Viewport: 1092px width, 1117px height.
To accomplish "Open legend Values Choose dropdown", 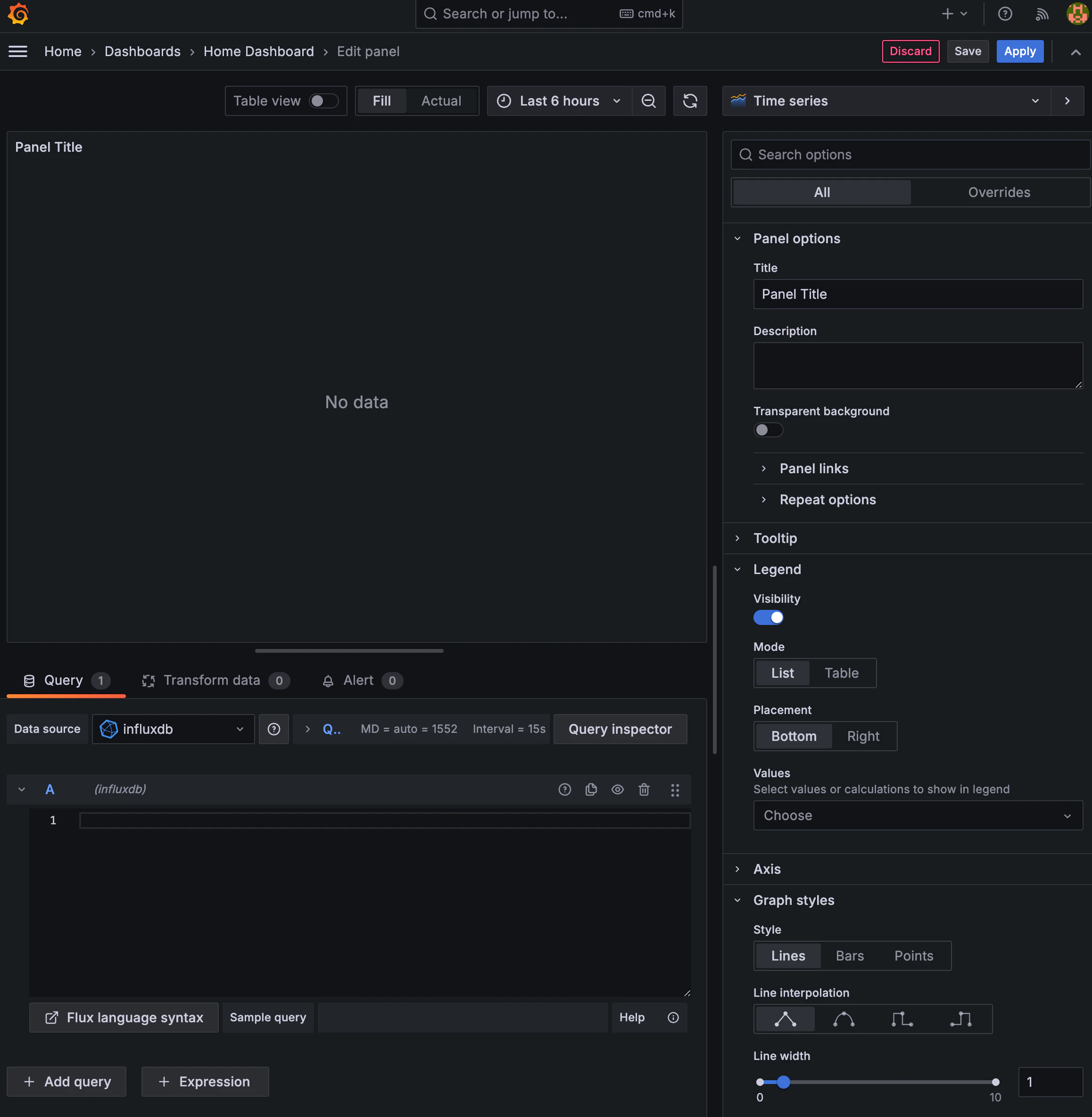I will pyautogui.click(x=918, y=815).
